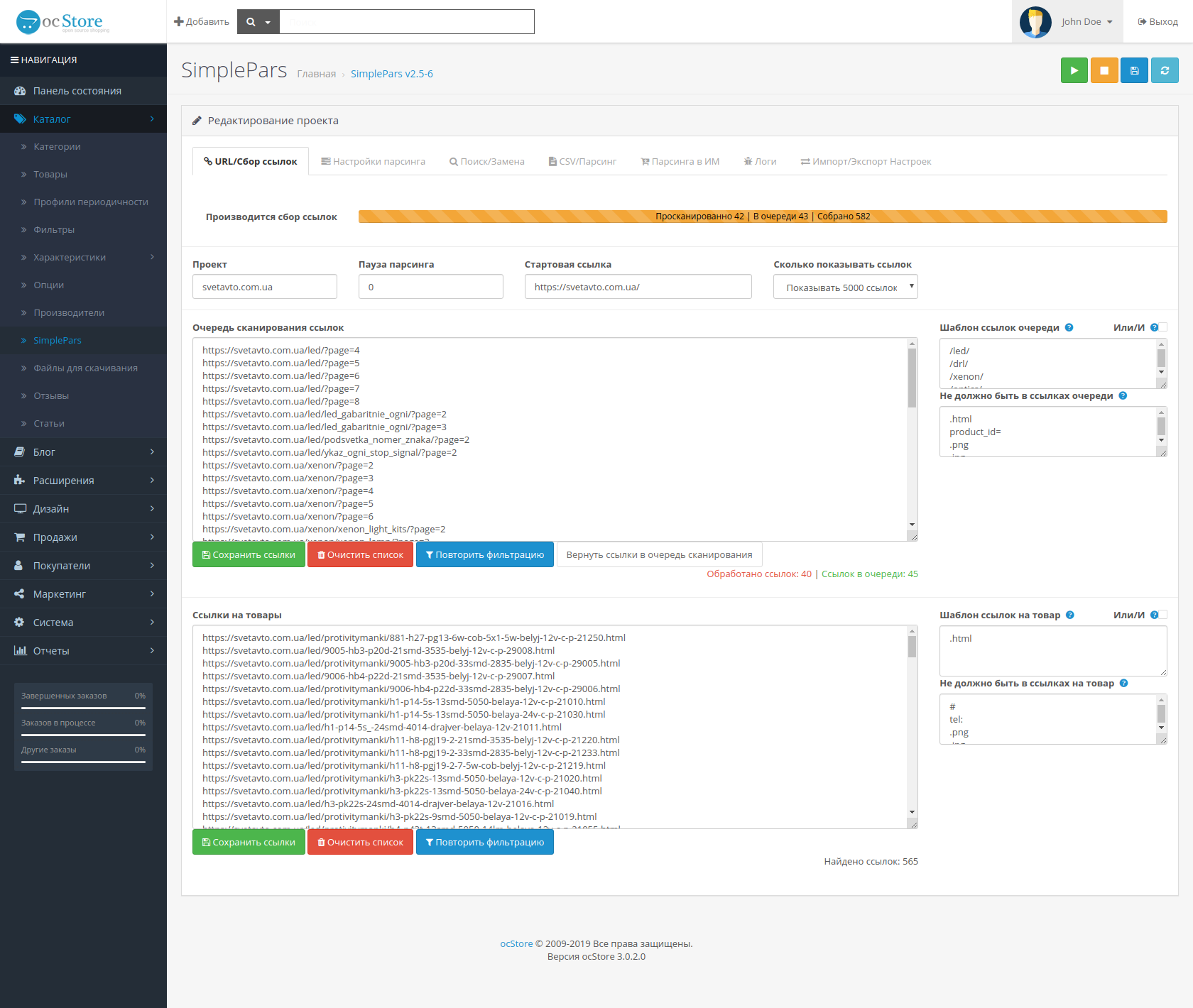Image resolution: width=1193 pixels, height=1008 pixels.
Task: Save queue links with Сохранить ссылки
Action: (x=249, y=554)
